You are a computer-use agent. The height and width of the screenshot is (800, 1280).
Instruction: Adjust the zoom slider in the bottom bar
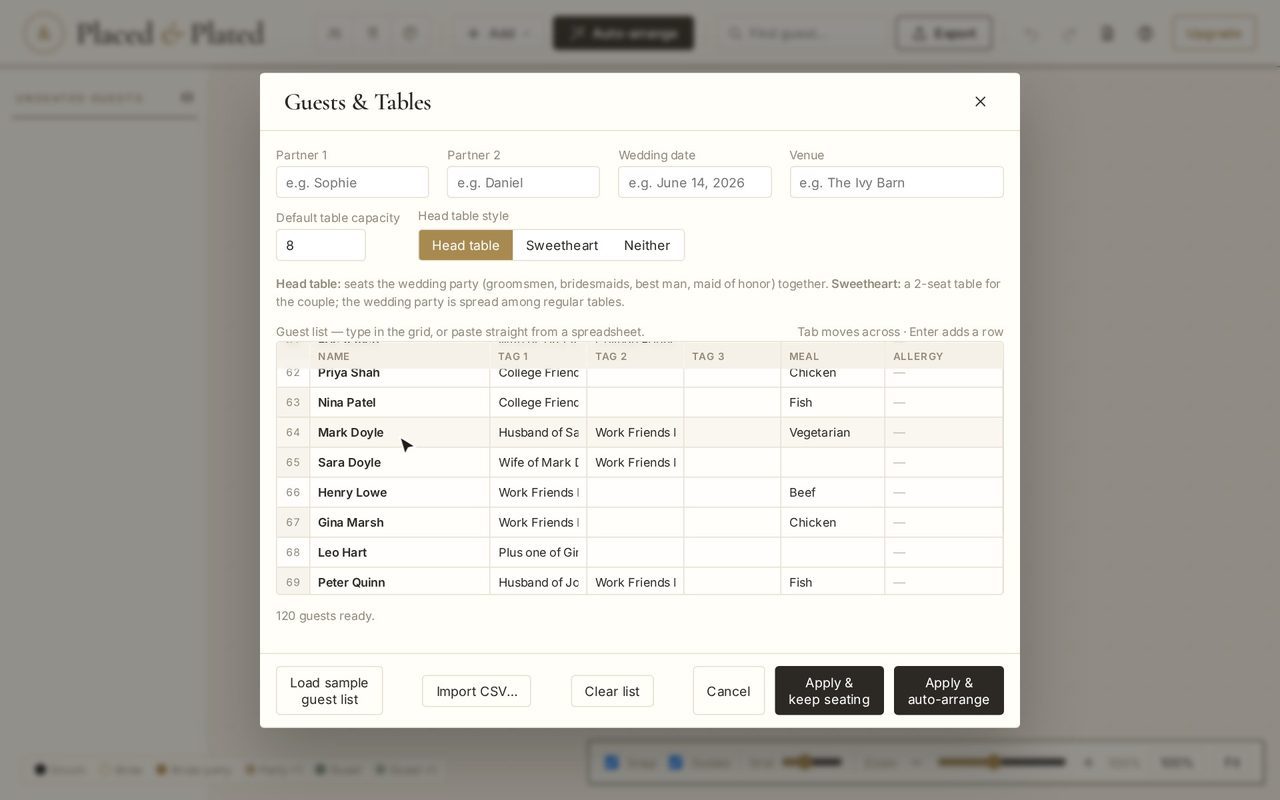[1000, 762]
